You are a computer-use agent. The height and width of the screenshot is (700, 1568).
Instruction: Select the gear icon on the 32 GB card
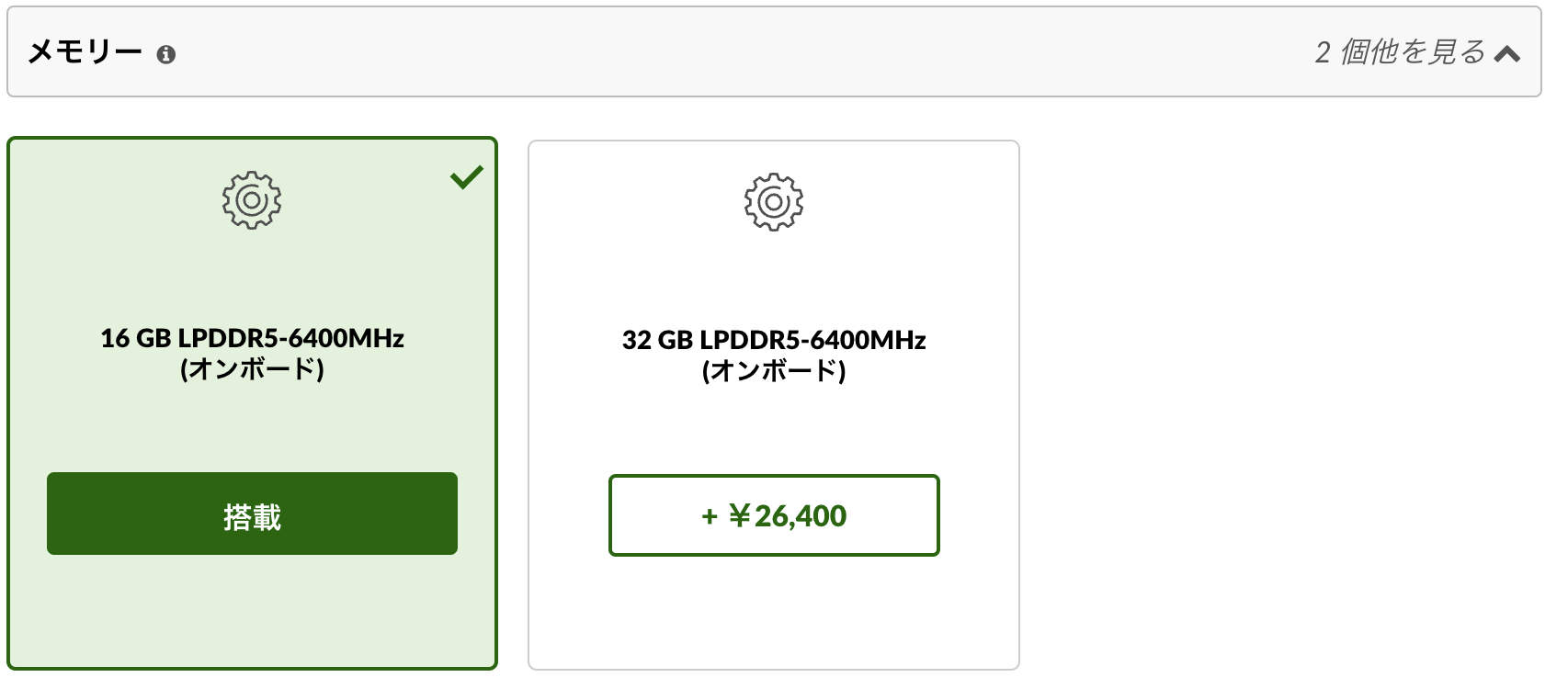[774, 202]
